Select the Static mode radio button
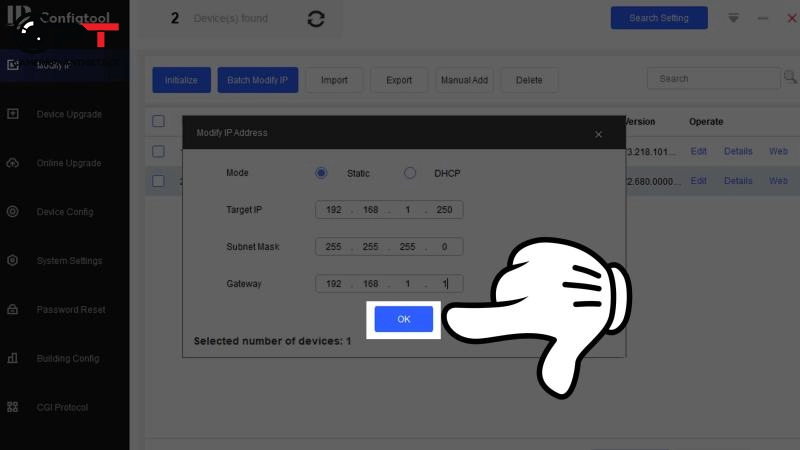This screenshot has height=450, width=800. [321, 173]
